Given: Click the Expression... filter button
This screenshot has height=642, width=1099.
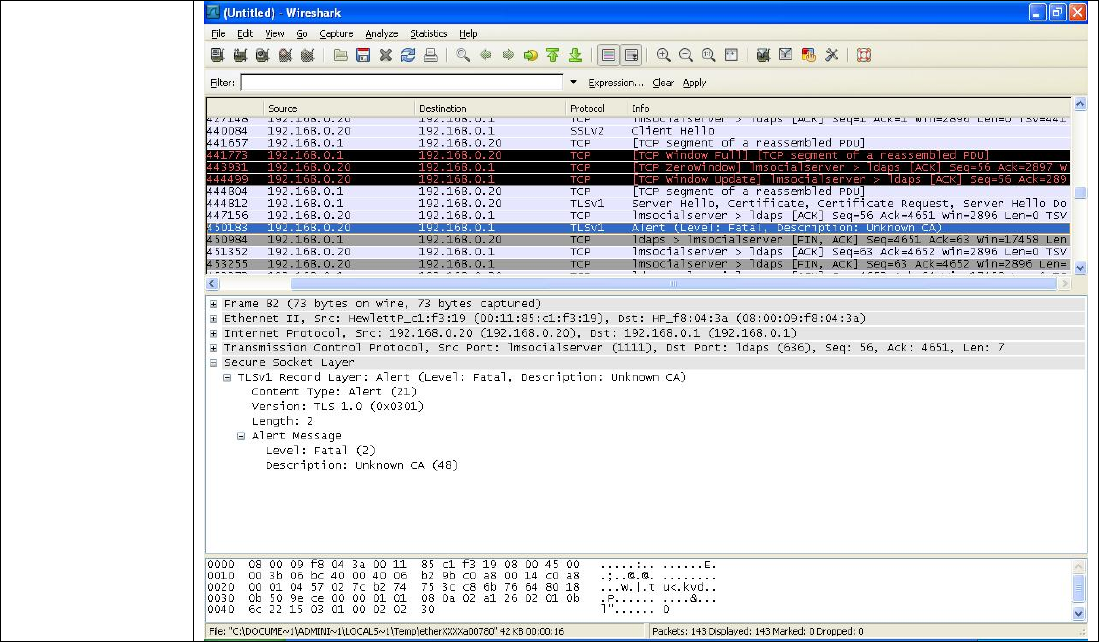Looking at the screenshot, I should (x=616, y=83).
